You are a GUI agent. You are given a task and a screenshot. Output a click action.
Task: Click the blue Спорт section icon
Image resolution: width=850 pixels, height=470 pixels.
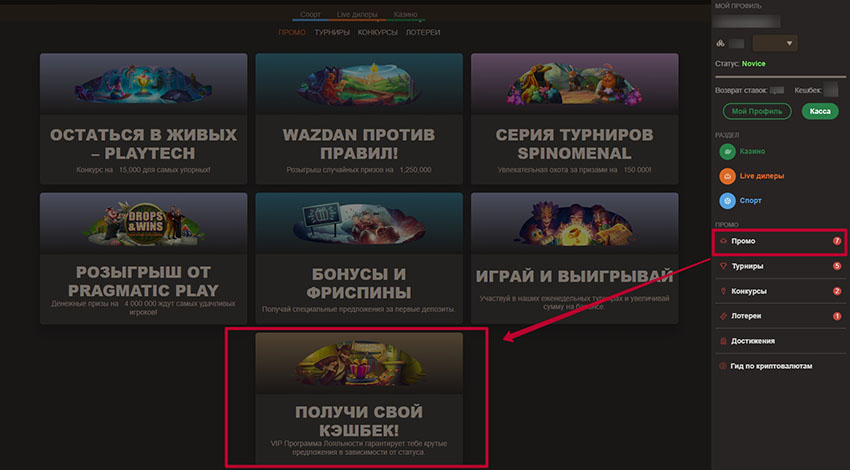click(x=727, y=201)
